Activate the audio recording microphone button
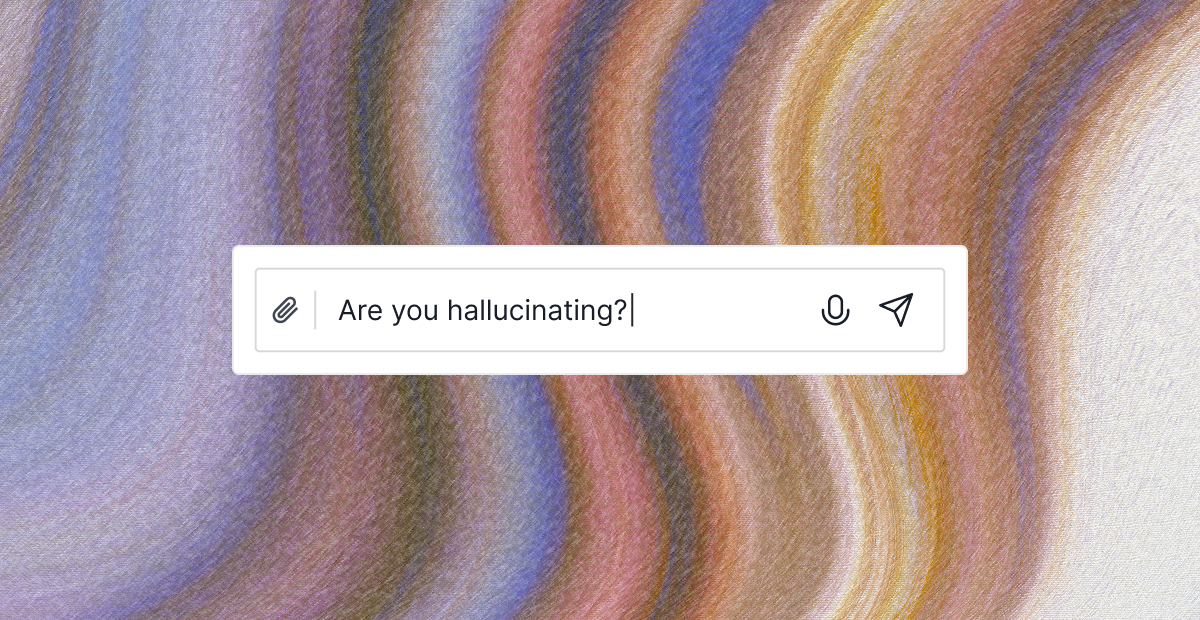Viewport: 1200px width, 620px height. 835,310
